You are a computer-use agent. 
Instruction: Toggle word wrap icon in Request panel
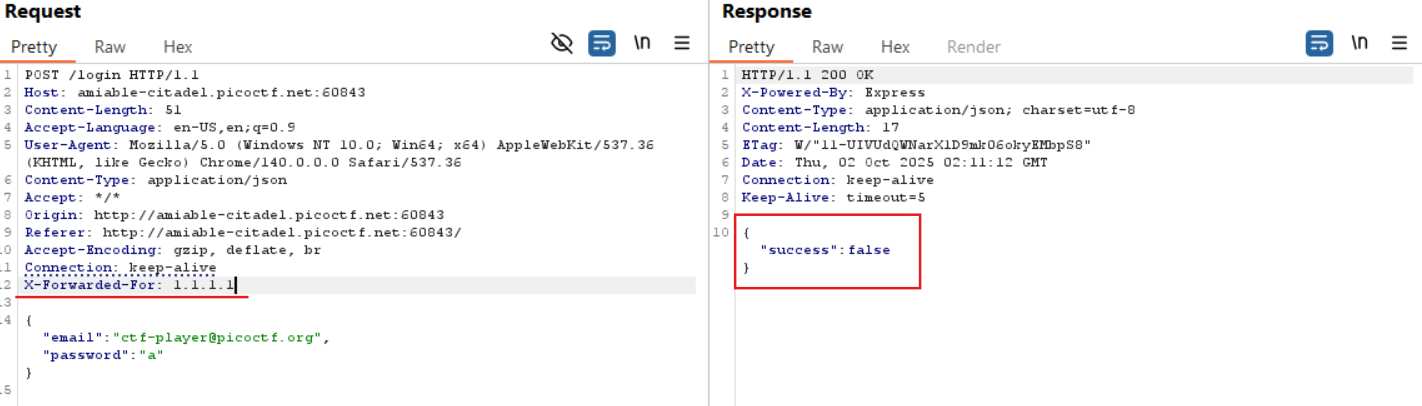pyautogui.click(x=601, y=43)
